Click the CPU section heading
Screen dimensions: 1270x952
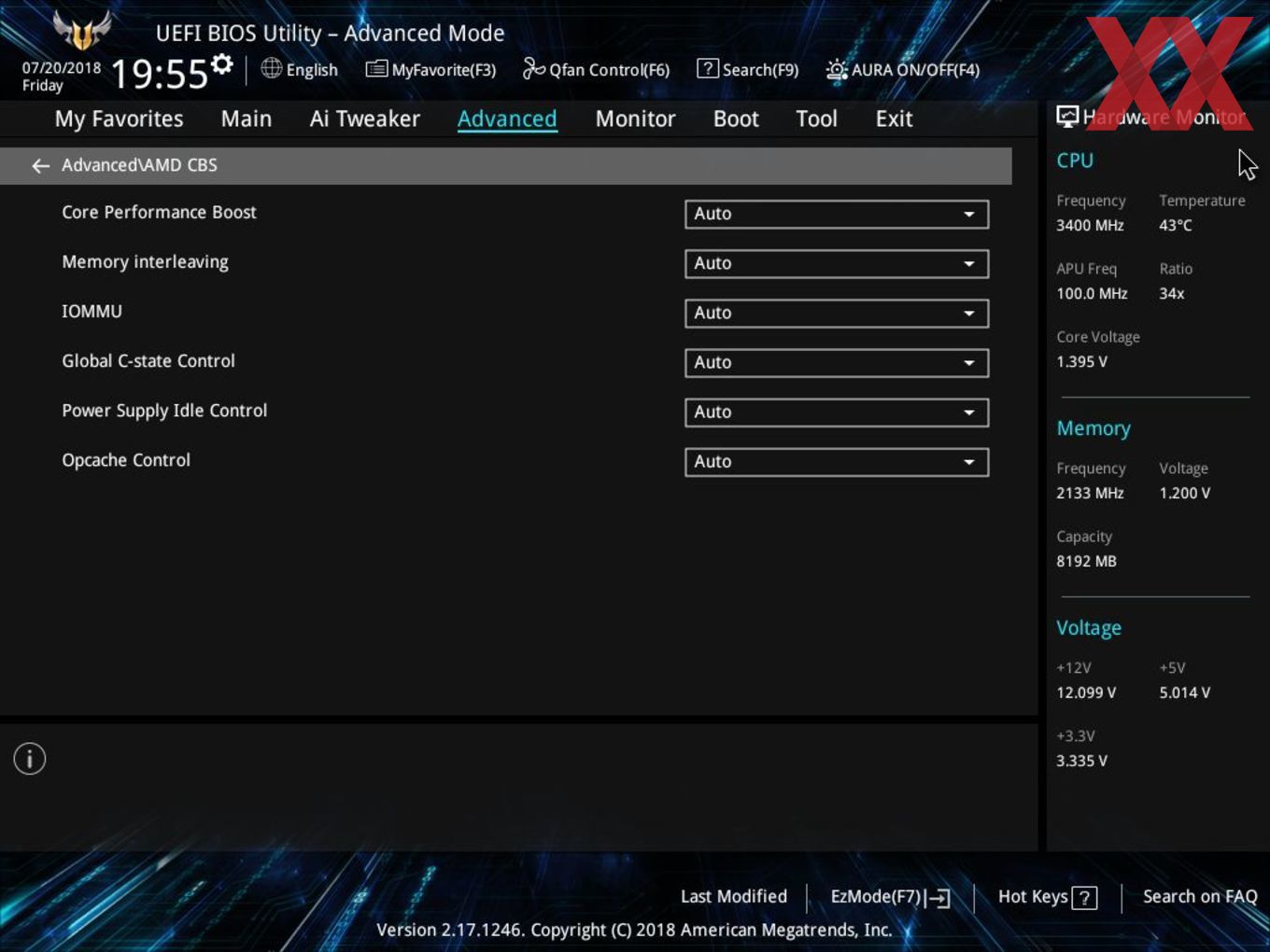click(x=1075, y=161)
